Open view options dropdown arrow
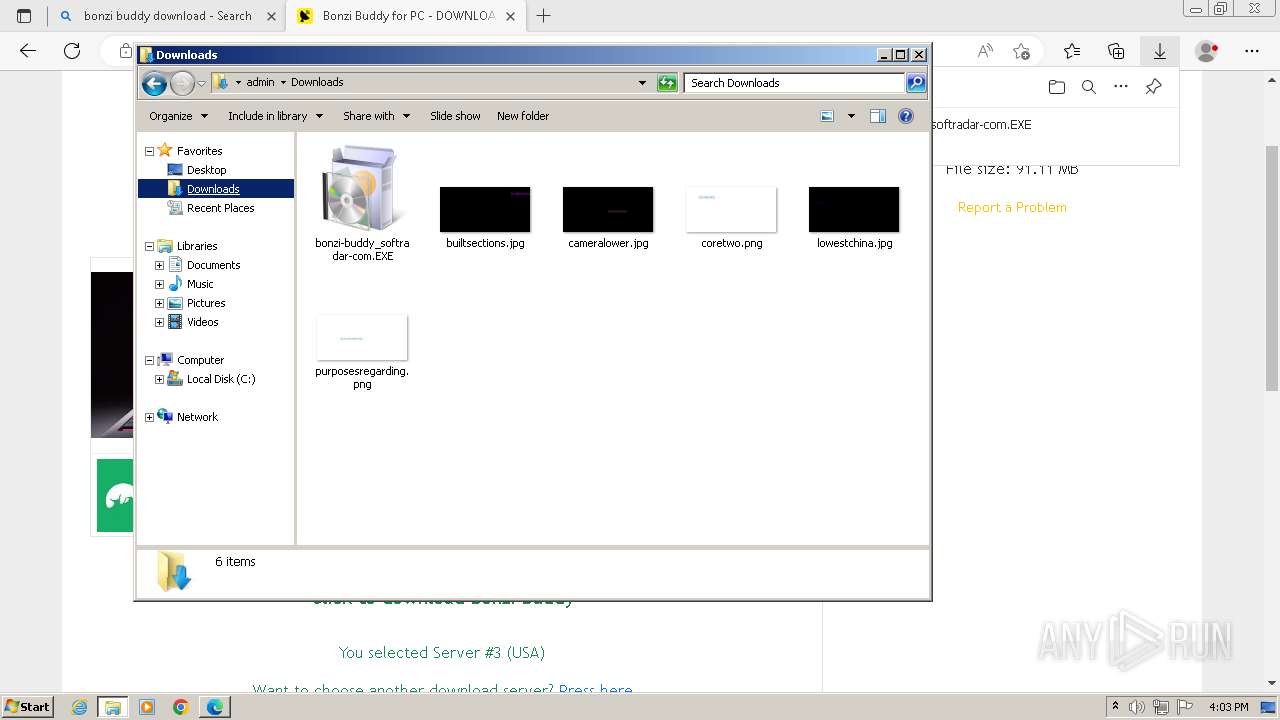The image size is (1280, 720). click(851, 116)
